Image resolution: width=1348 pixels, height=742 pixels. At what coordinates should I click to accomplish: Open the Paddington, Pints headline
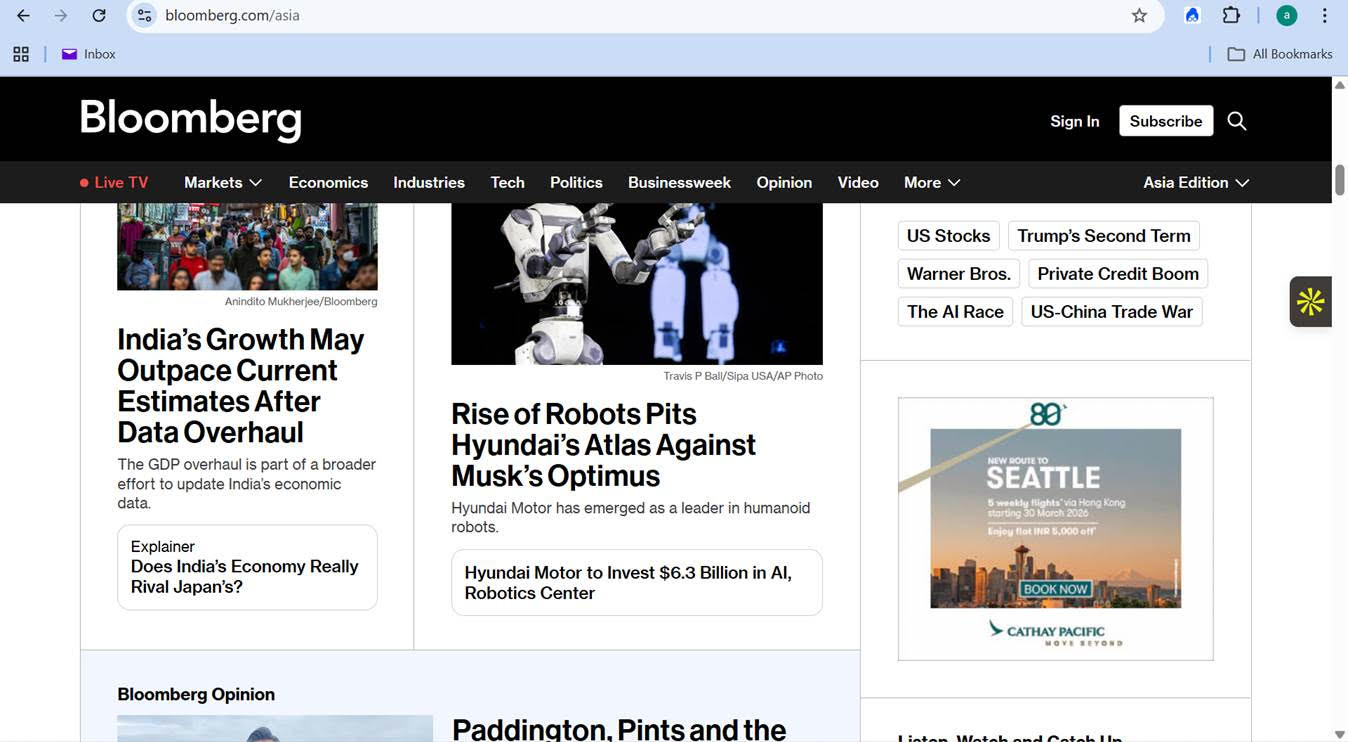[619, 729]
